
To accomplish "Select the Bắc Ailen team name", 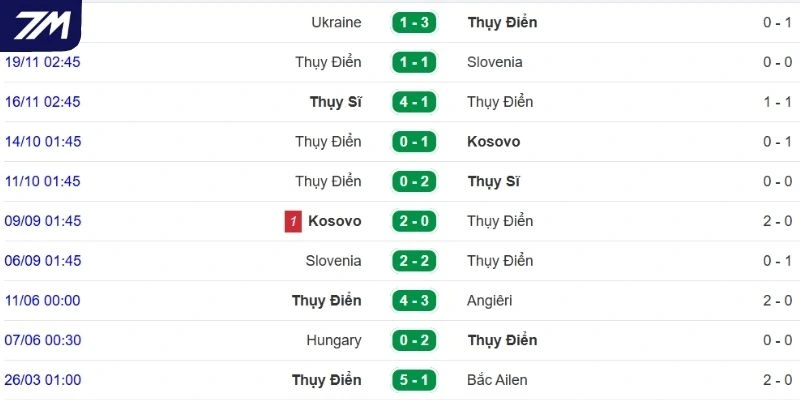I will (497, 380).
